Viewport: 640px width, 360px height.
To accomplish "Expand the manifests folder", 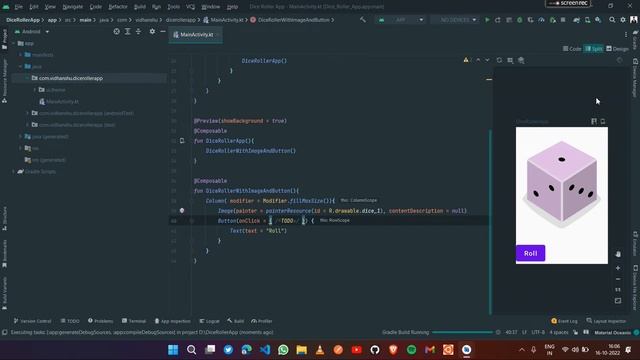I will pyautogui.click(x=20, y=55).
